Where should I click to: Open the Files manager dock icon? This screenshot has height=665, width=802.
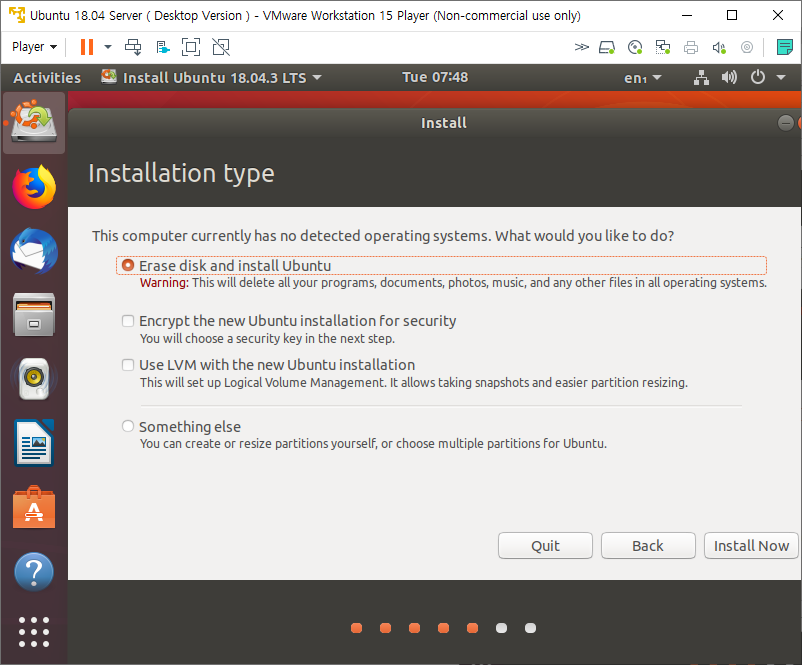coord(34,315)
